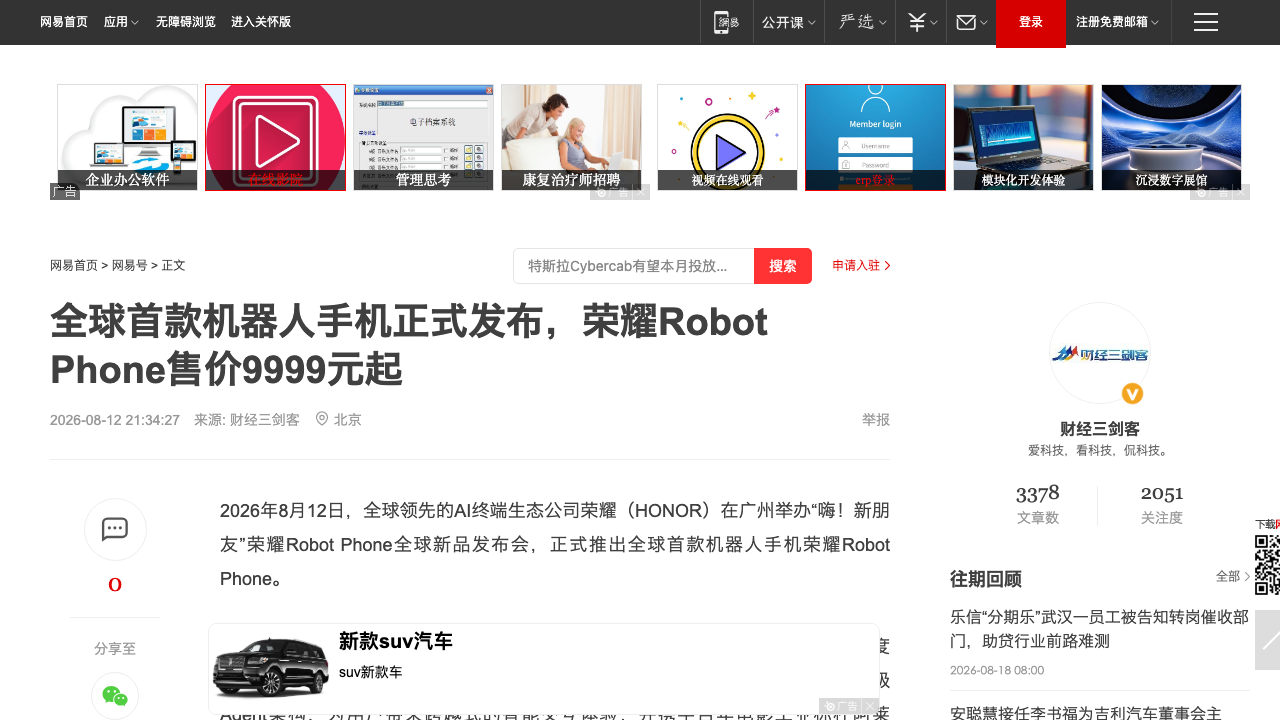Expand the 注册免费邮箱 dropdown
This screenshot has width=1280, height=720.
click(1118, 22)
